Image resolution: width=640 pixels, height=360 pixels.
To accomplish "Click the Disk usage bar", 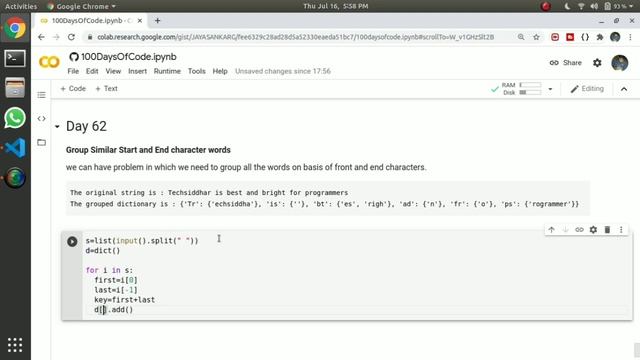I will [x=530, y=93].
